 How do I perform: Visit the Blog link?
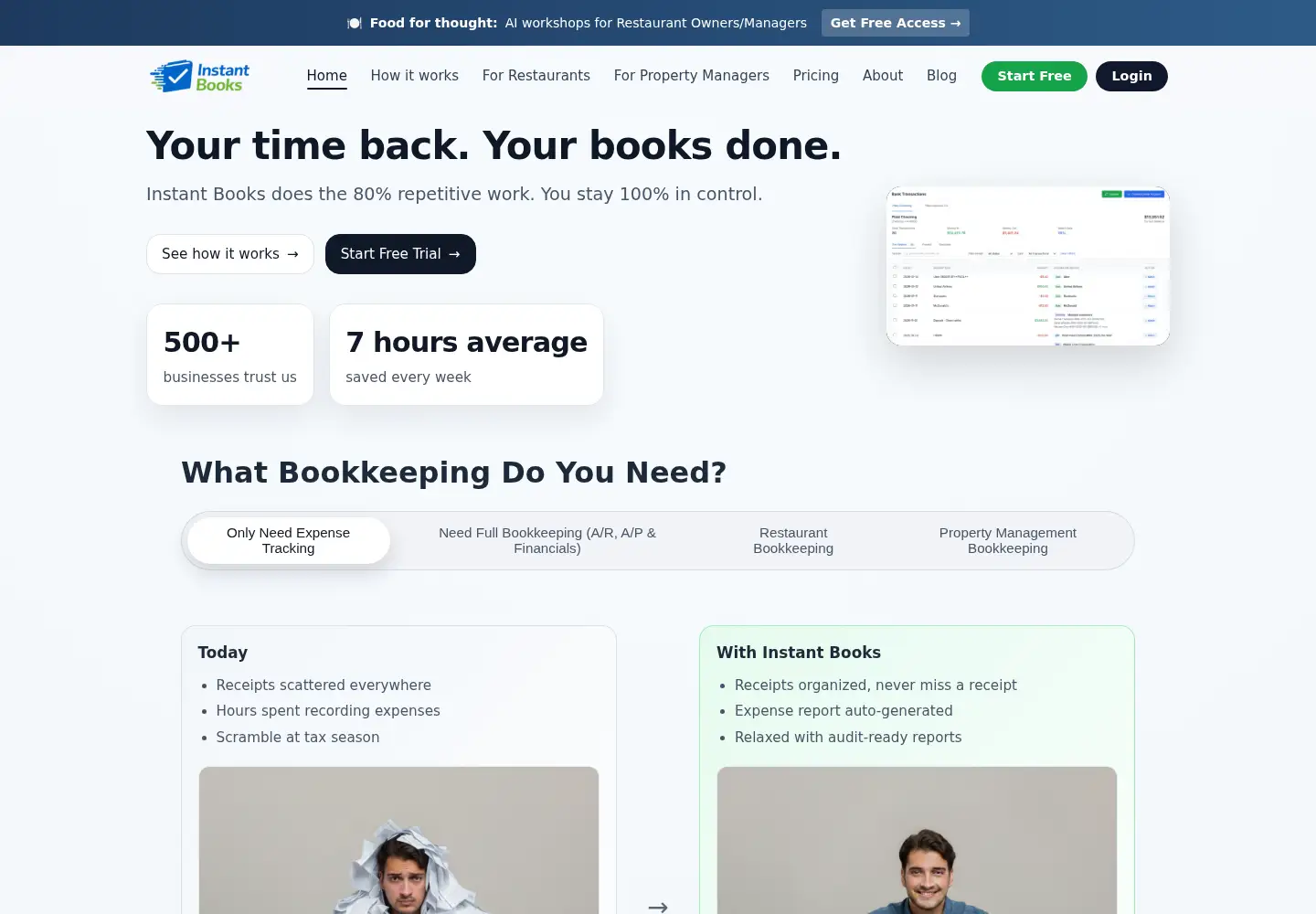pos(941,76)
